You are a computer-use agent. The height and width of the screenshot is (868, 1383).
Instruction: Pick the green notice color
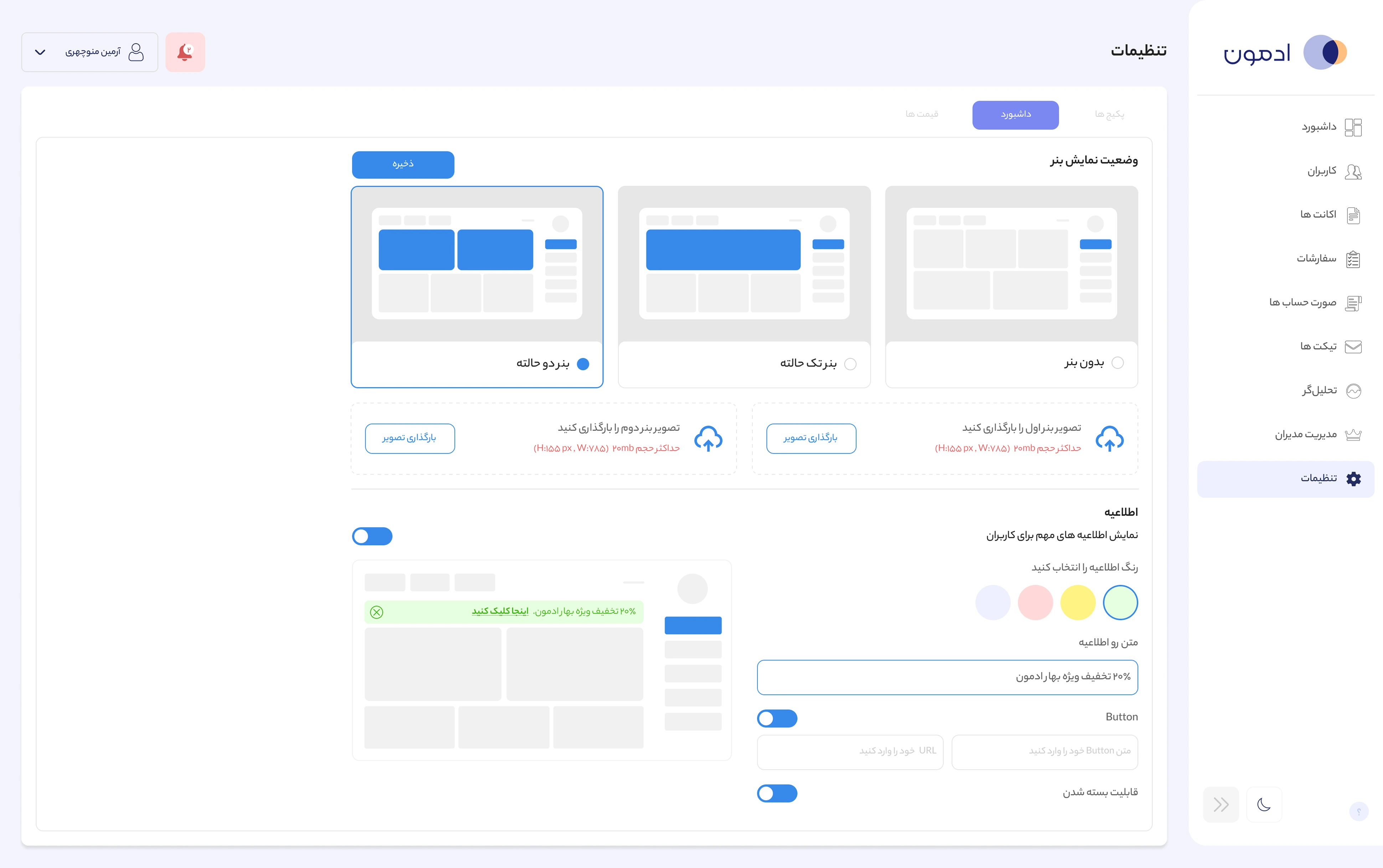pyautogui.click(x=1120, y=603)
